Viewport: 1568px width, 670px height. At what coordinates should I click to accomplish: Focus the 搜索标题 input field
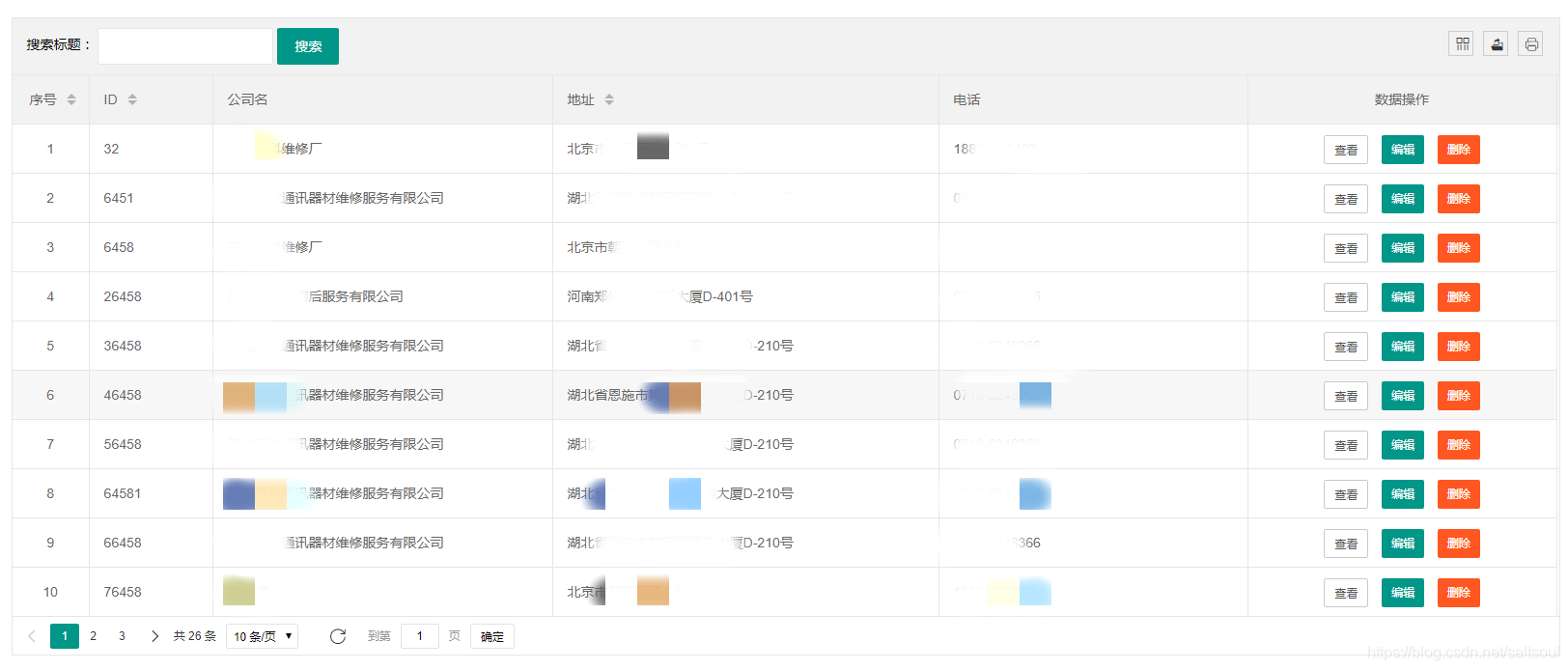pyautogui.click(x=185, y=46)
